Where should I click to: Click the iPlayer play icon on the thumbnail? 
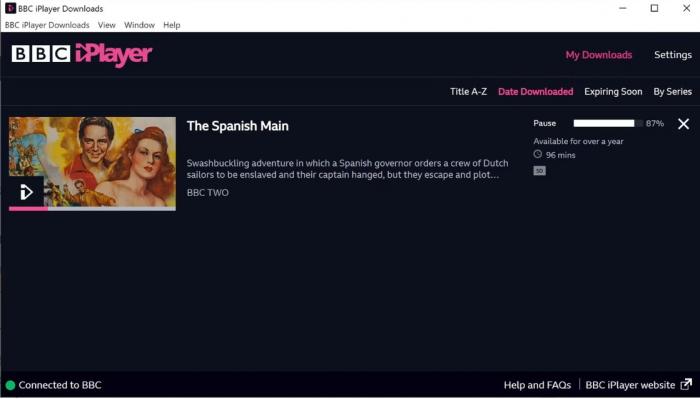(26, 192)
